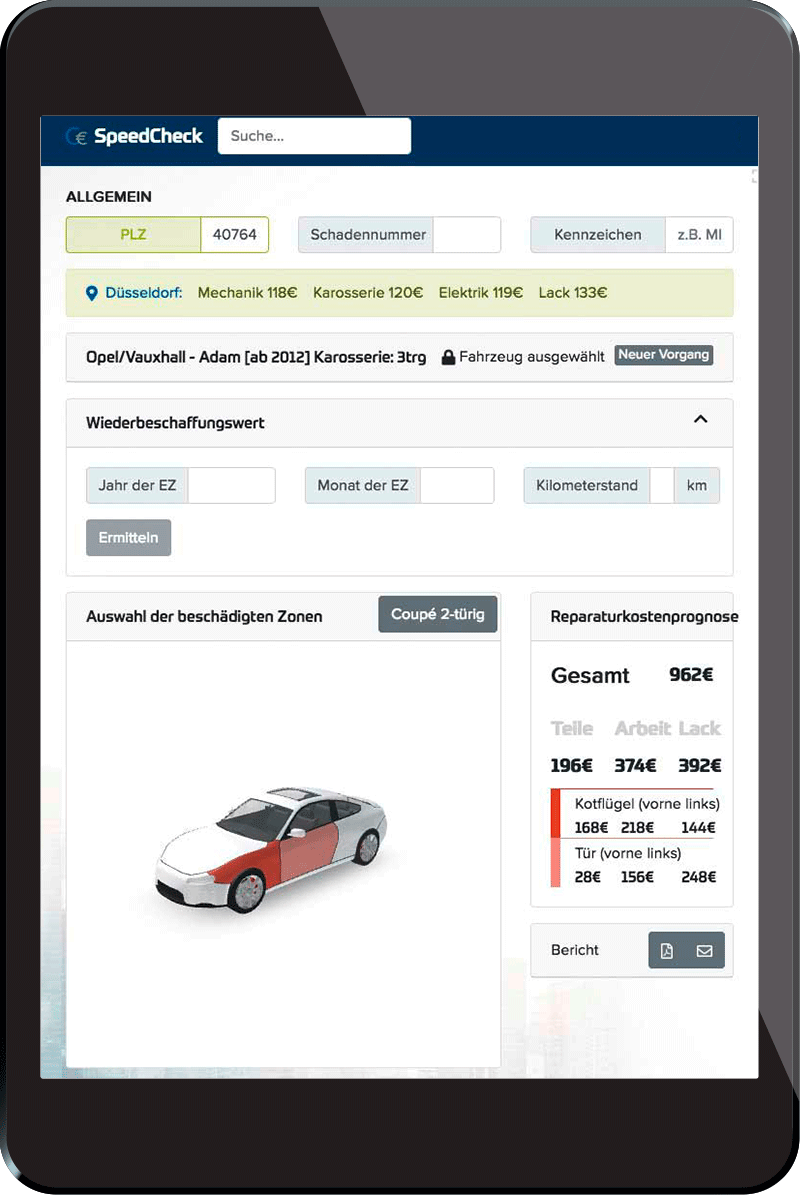
Task: Export the Bericht as PDF
Action: pos(667,950)
